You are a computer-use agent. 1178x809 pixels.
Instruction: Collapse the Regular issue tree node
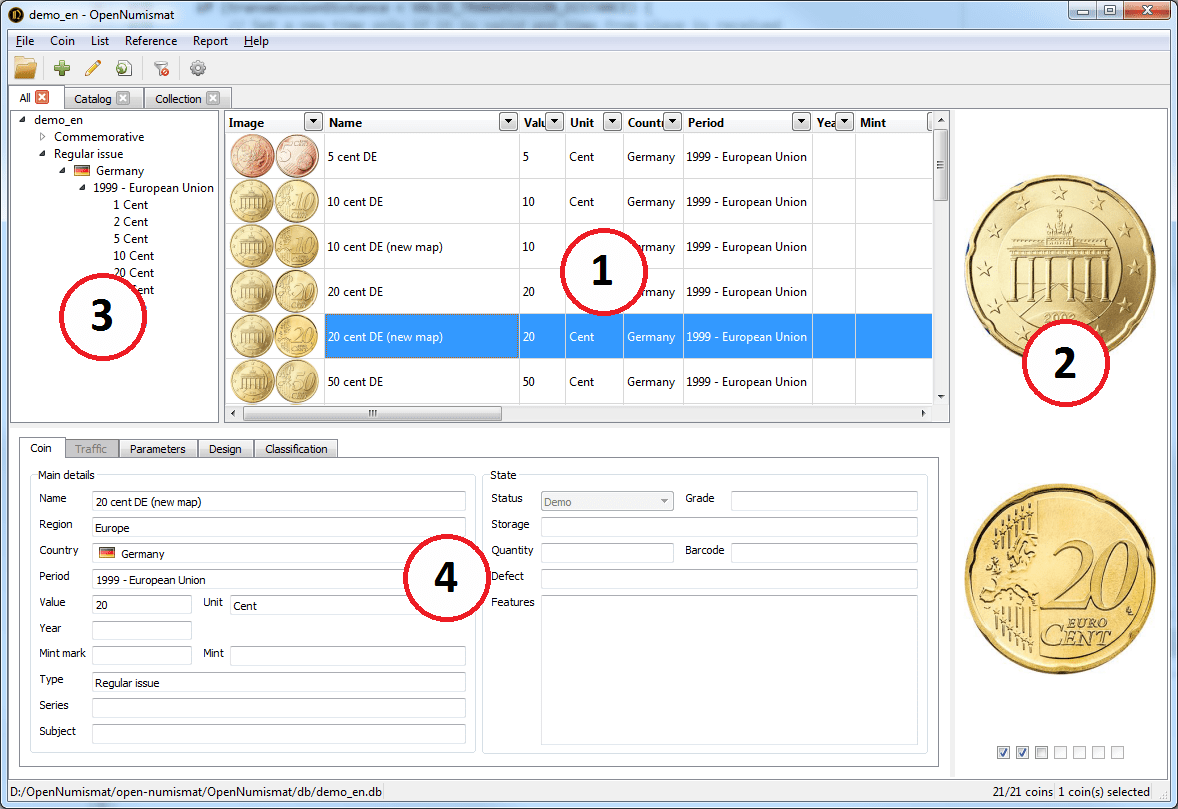[x=42, y=153]
